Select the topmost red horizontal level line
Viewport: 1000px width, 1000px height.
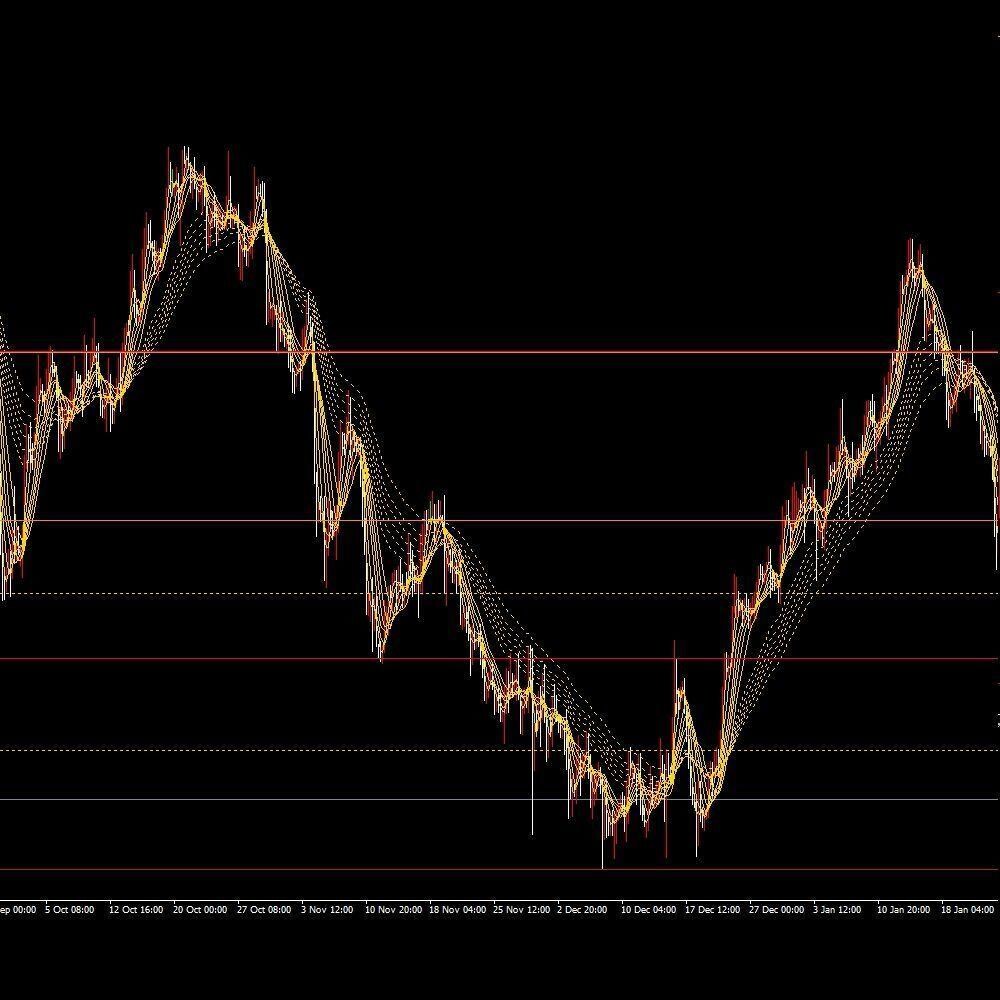(500, 352)
